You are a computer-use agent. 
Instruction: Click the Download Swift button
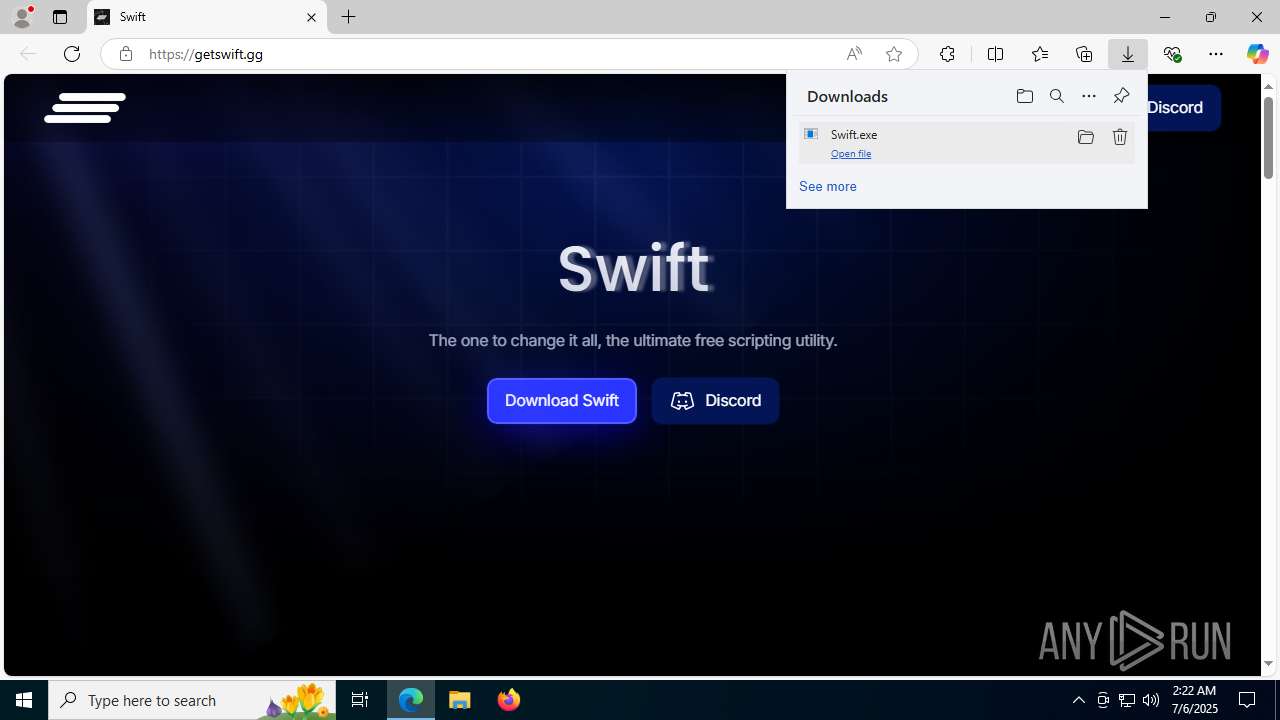(562, 401)
